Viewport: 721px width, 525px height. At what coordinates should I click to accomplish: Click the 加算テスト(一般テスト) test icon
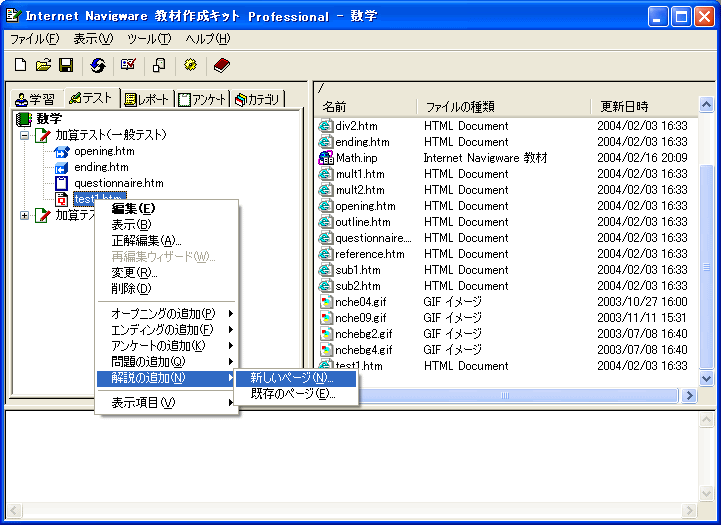point(43,135)
